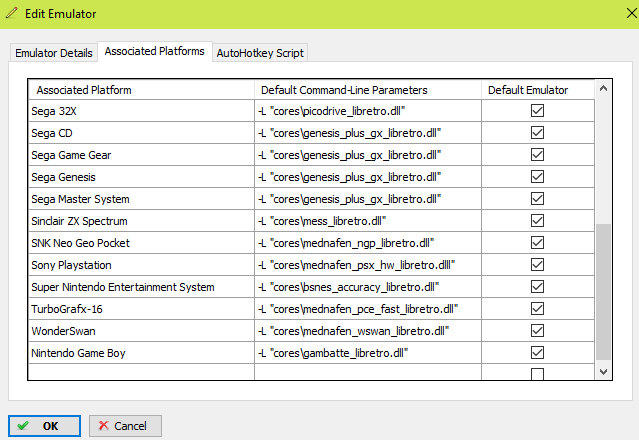Select the Associated Platforms tab
This screenshot has height=440, width=639.
154,51
